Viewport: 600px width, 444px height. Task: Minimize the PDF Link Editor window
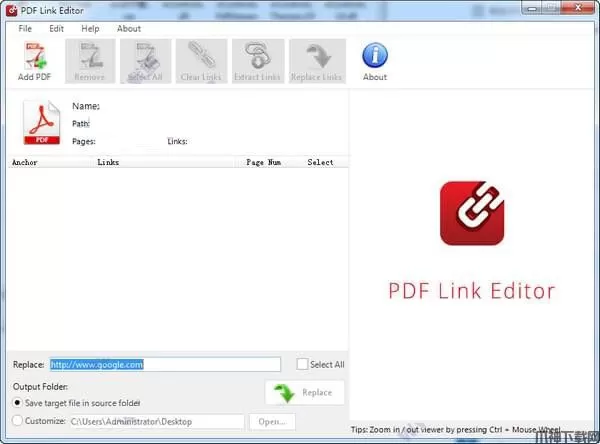(x=532, y=8)
